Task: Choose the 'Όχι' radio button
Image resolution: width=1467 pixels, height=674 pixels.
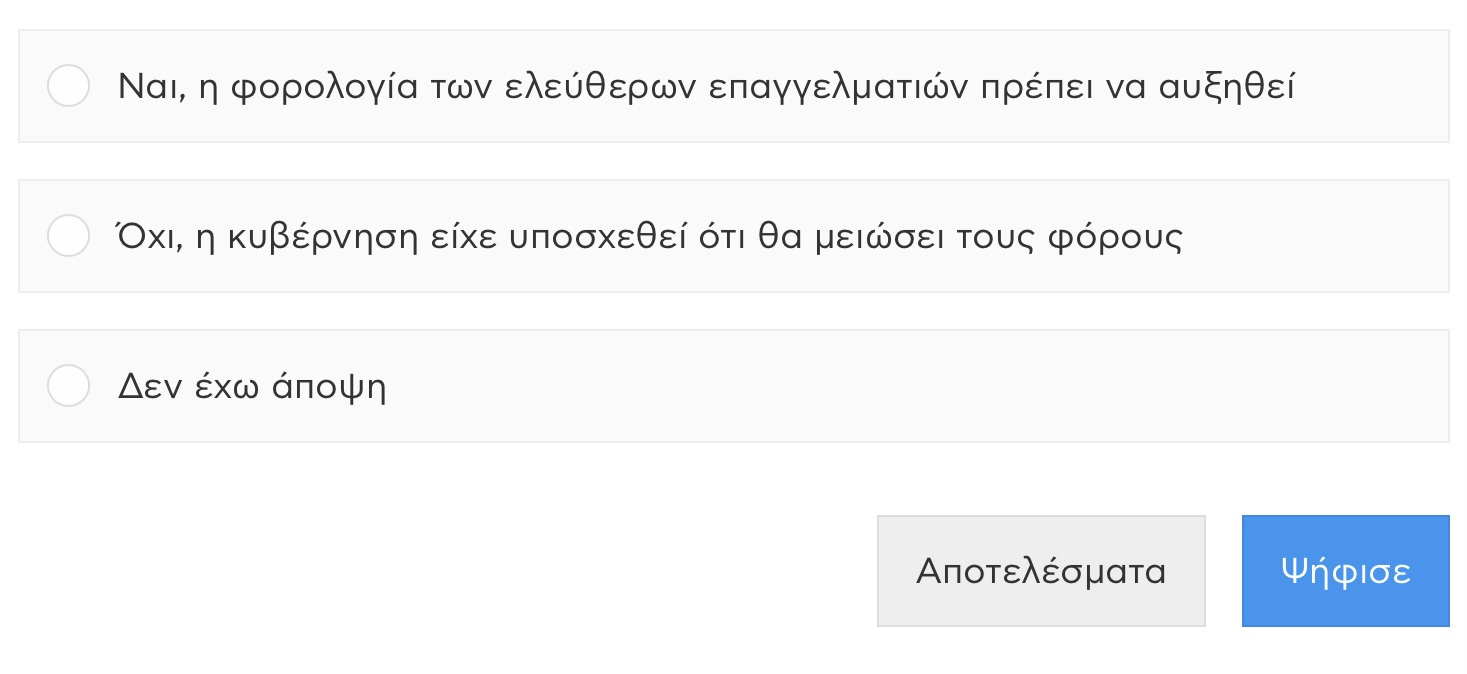Action: pos(69,236)
